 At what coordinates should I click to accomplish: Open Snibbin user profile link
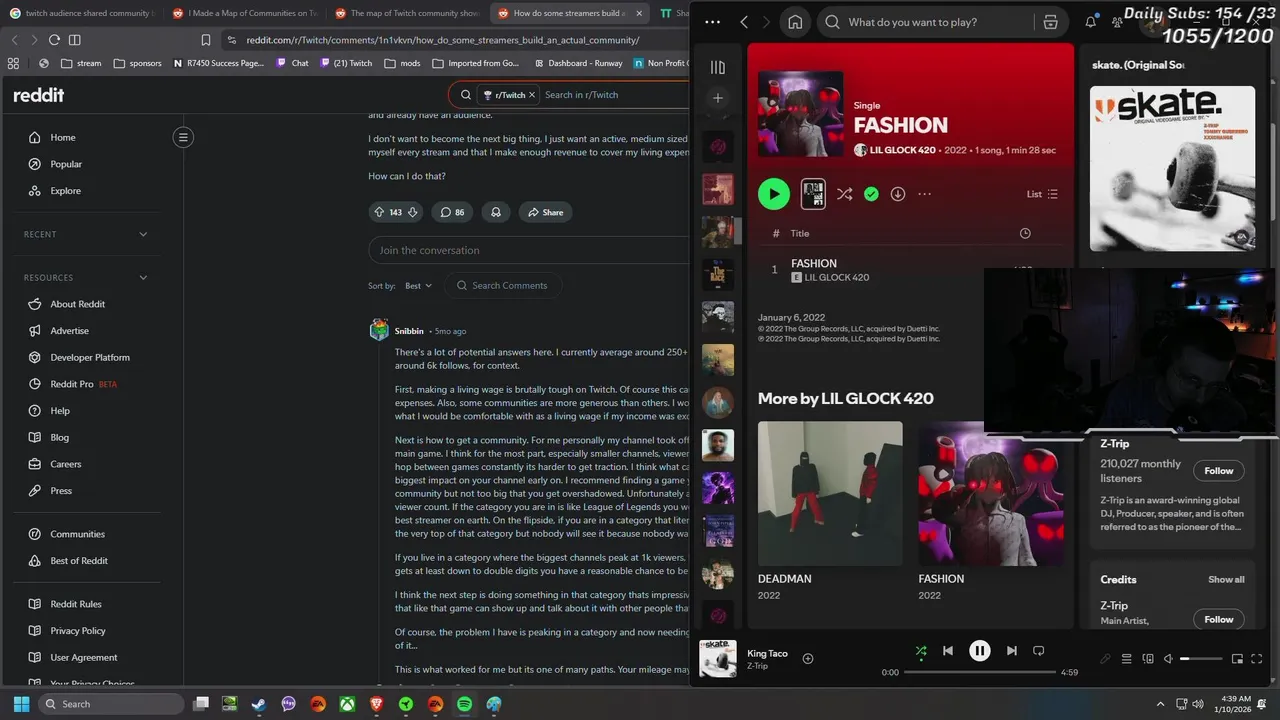coord(409,331)
